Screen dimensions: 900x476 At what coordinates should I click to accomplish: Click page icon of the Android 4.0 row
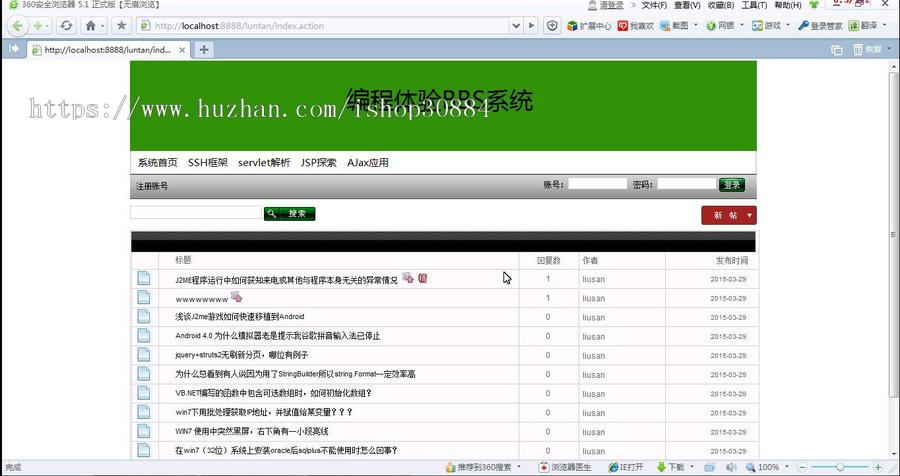click(x=143, y=335)
